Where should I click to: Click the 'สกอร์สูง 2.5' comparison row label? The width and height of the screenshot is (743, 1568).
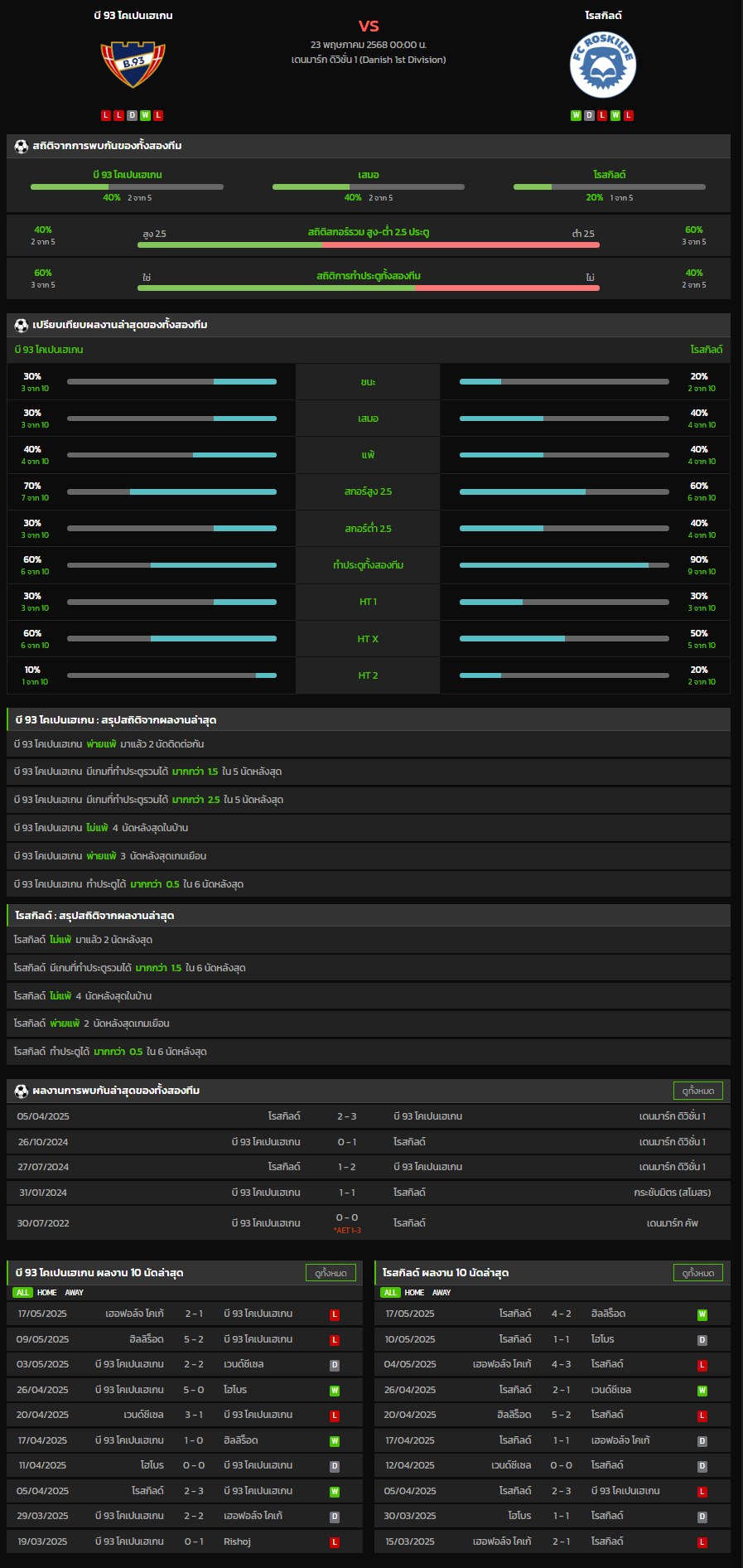368,491
